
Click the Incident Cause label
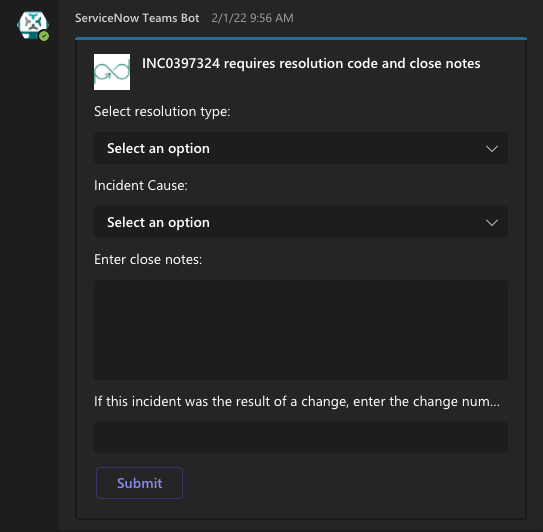click(x=141, y=185)
